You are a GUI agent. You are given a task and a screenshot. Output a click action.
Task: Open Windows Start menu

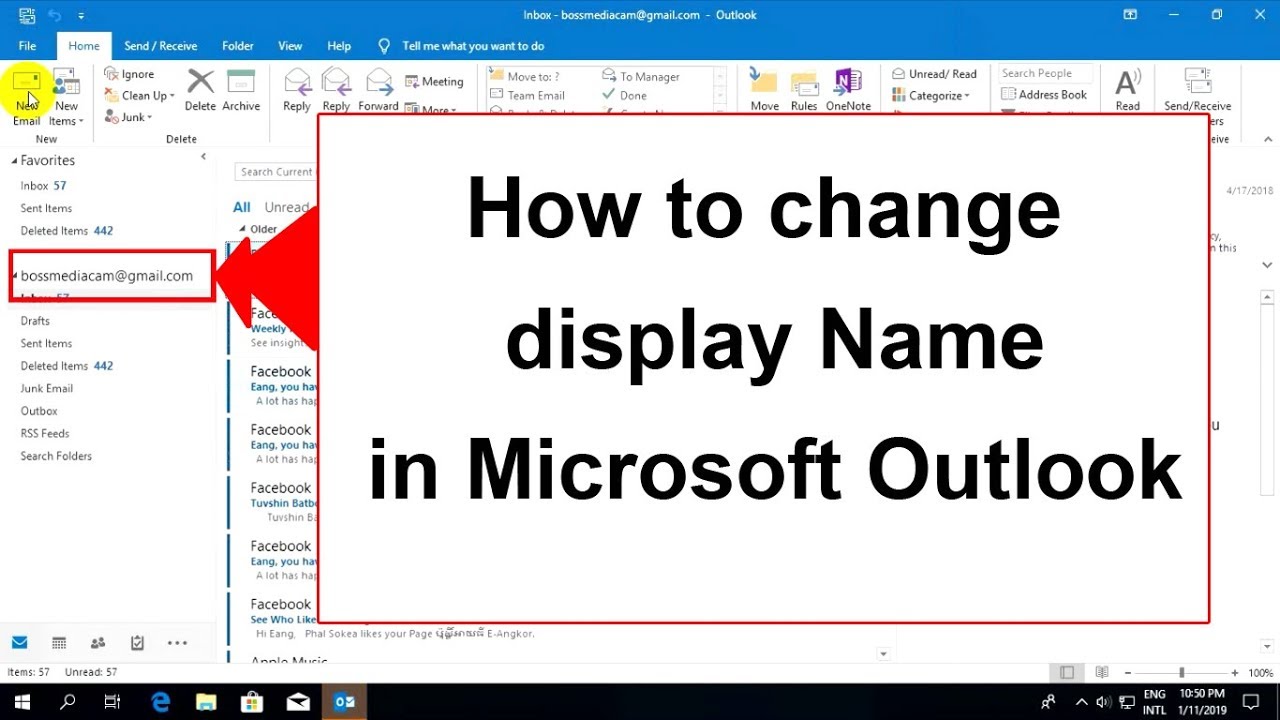click(x=22, y=701)
